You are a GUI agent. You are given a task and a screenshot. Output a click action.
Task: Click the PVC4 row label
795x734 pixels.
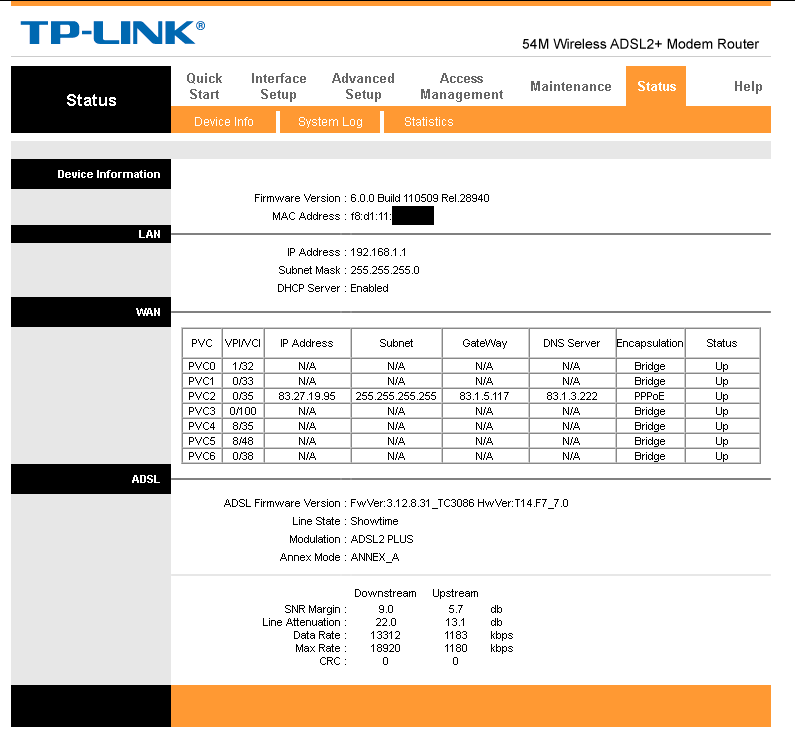202,426
